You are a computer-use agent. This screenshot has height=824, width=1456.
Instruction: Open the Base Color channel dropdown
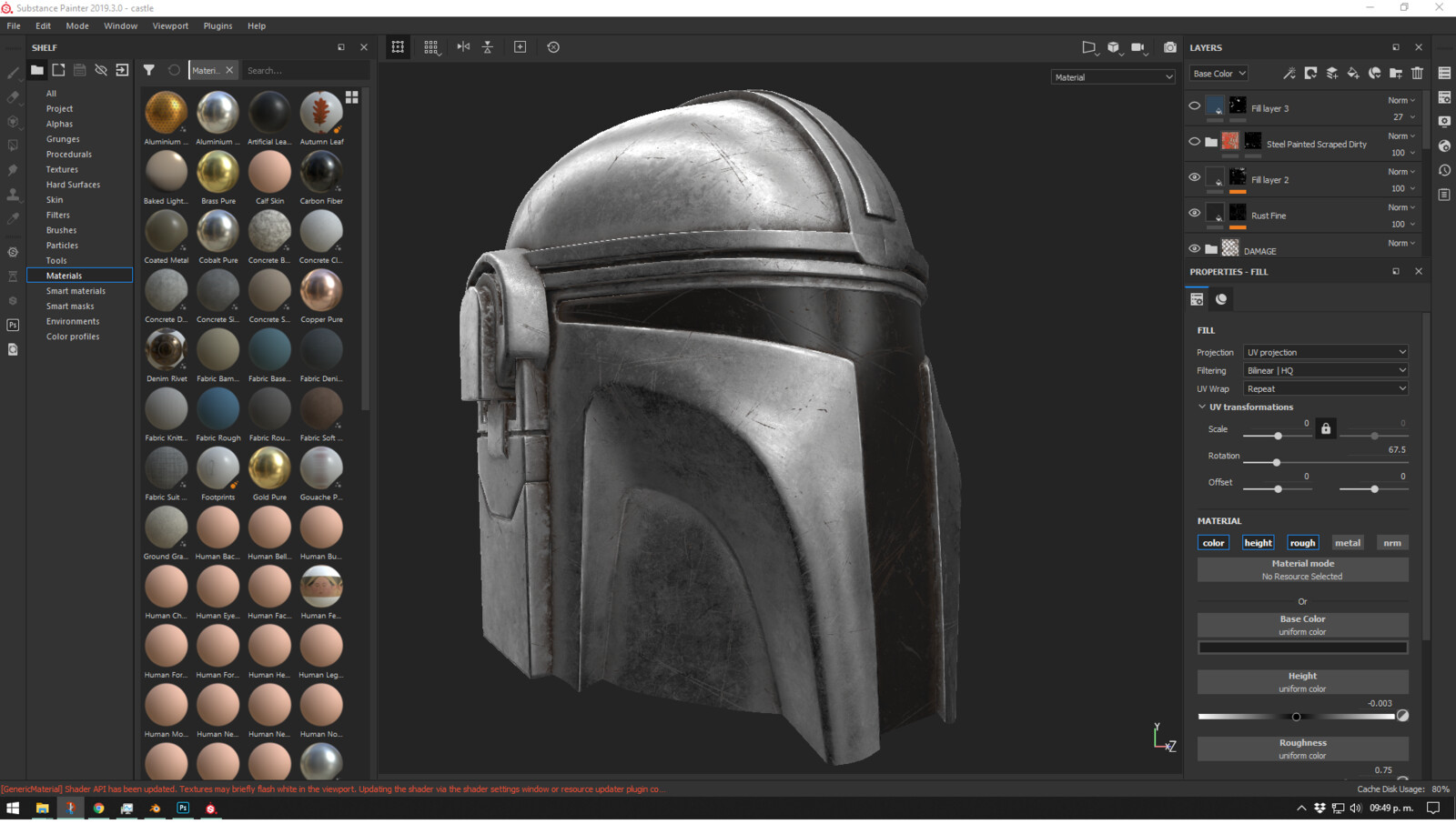[x=1219, y=74]
